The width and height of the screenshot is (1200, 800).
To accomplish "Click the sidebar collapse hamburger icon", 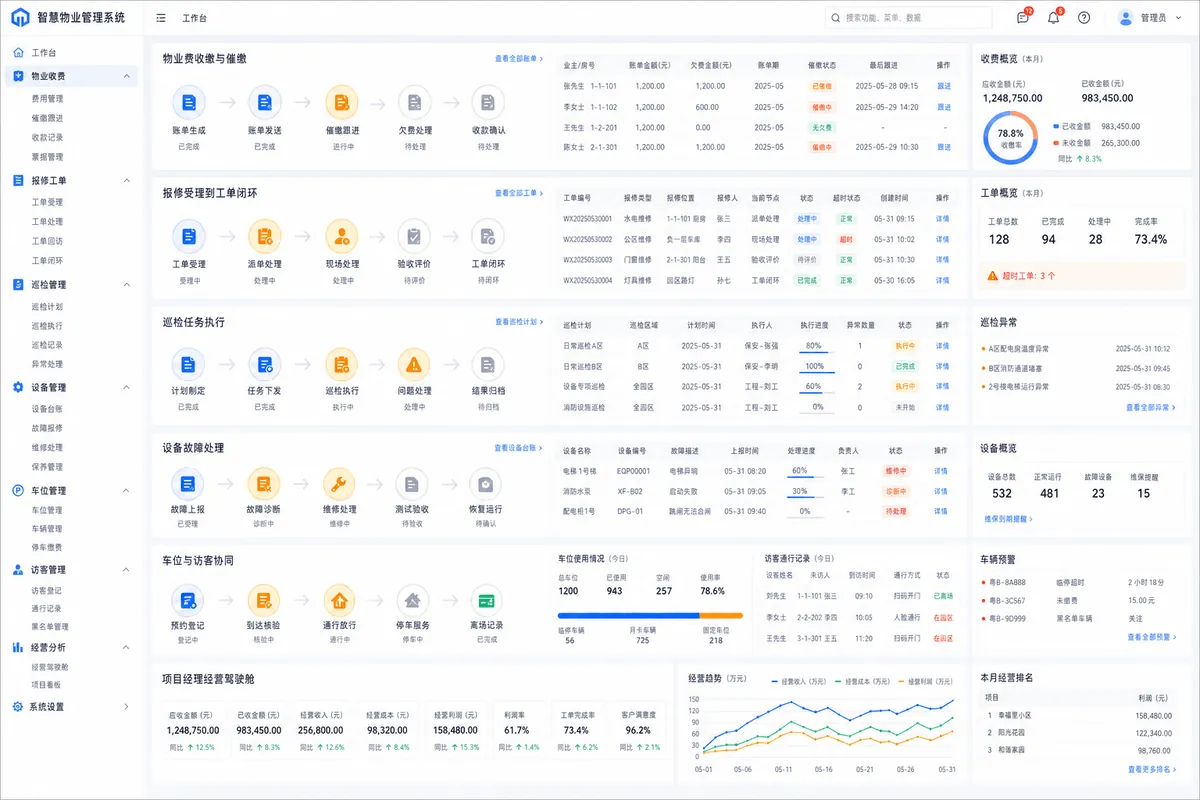I will coord(161,18).
